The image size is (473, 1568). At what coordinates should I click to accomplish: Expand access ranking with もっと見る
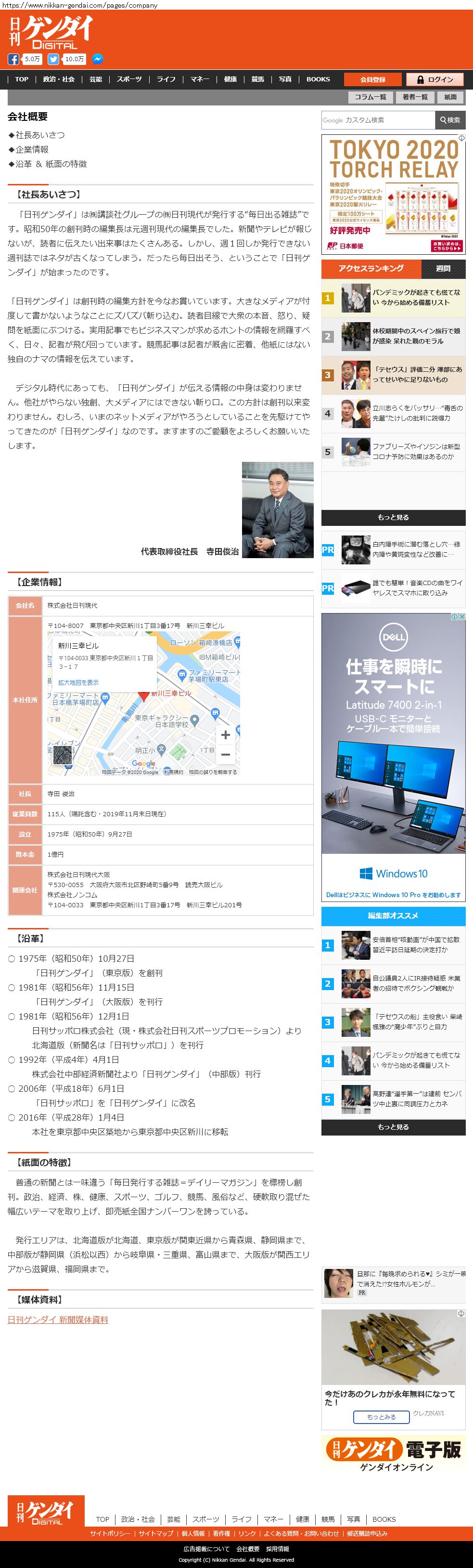(393, 517)
